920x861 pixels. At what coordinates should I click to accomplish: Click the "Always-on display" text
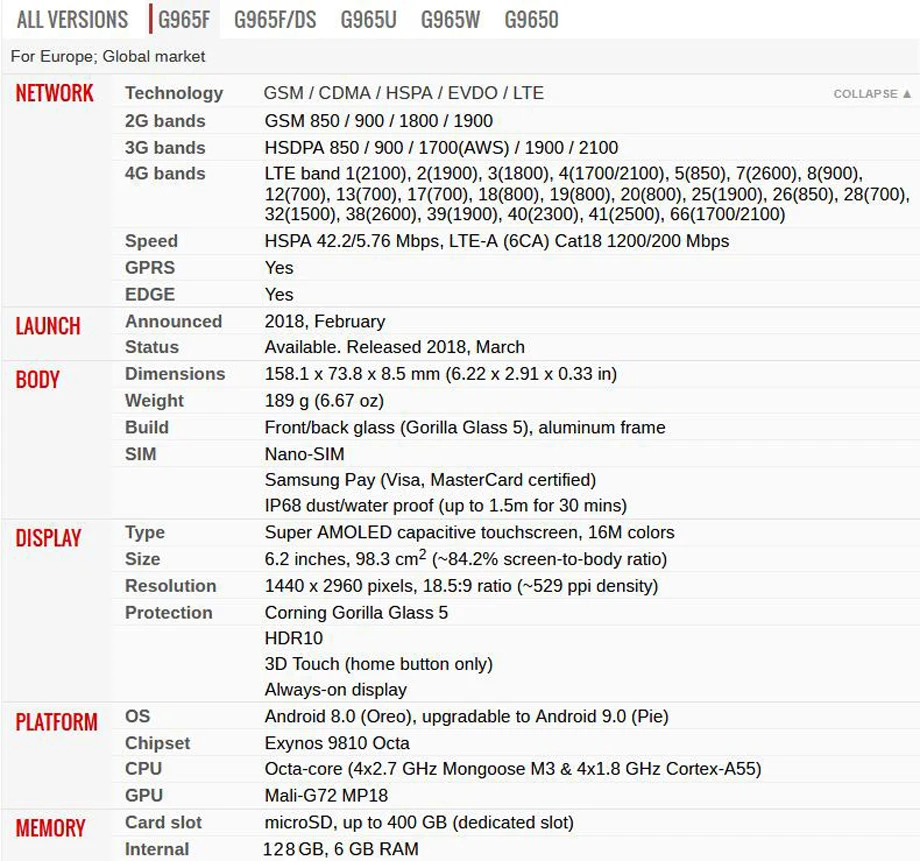click(x=336, y=690)
